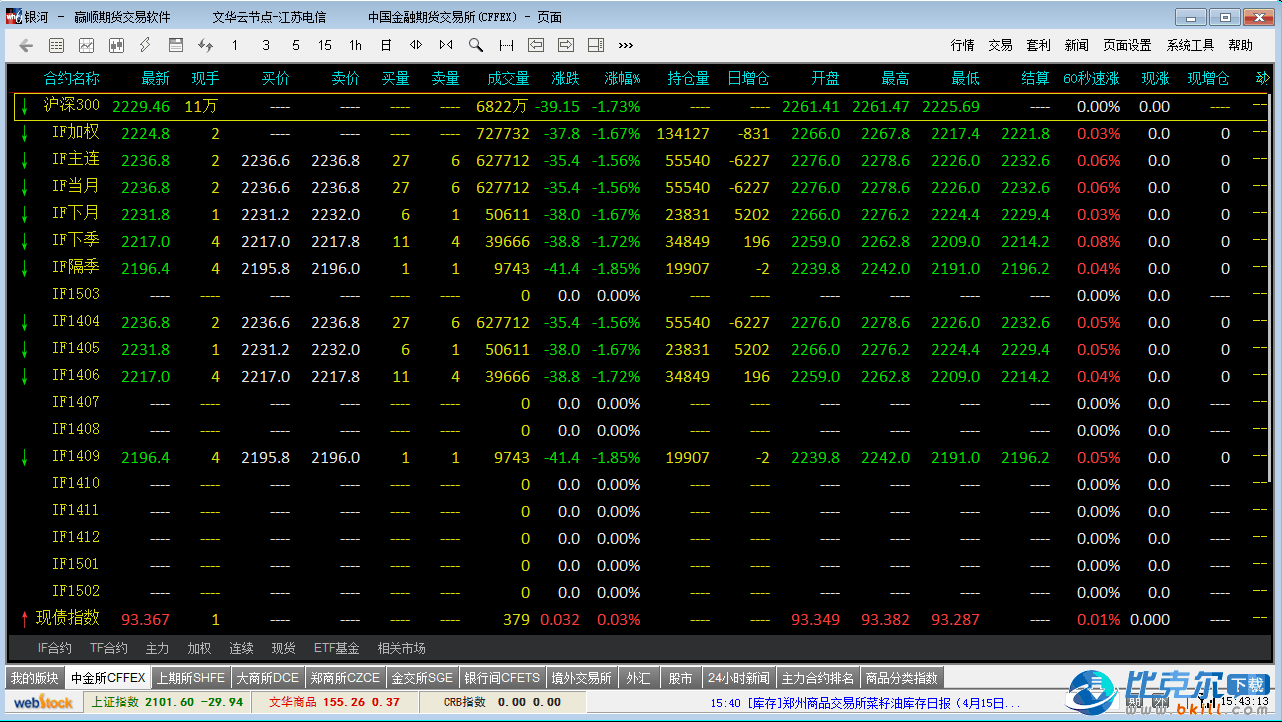Switch to the ETF基金 sub-tab
Screen dimensions: 1282x722
tap(336, 648)
